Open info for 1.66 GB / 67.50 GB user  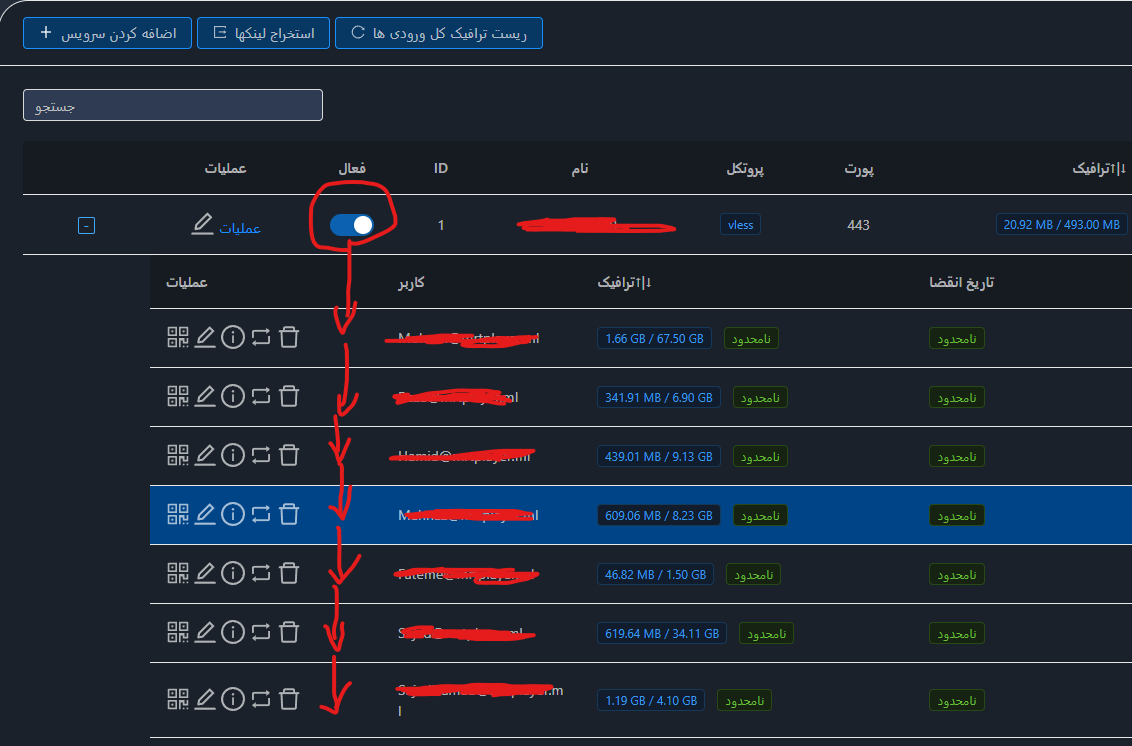(x=232, y=337)
